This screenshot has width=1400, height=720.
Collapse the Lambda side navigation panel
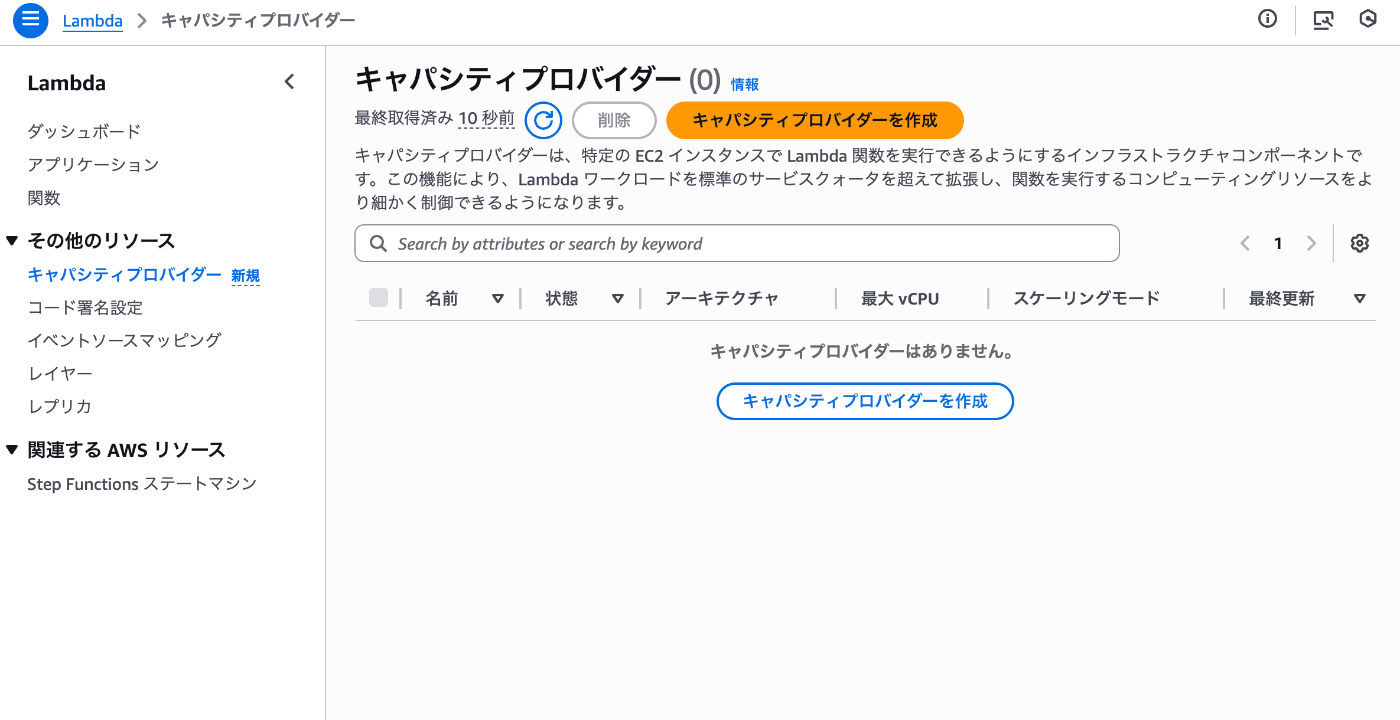point(290,82)
